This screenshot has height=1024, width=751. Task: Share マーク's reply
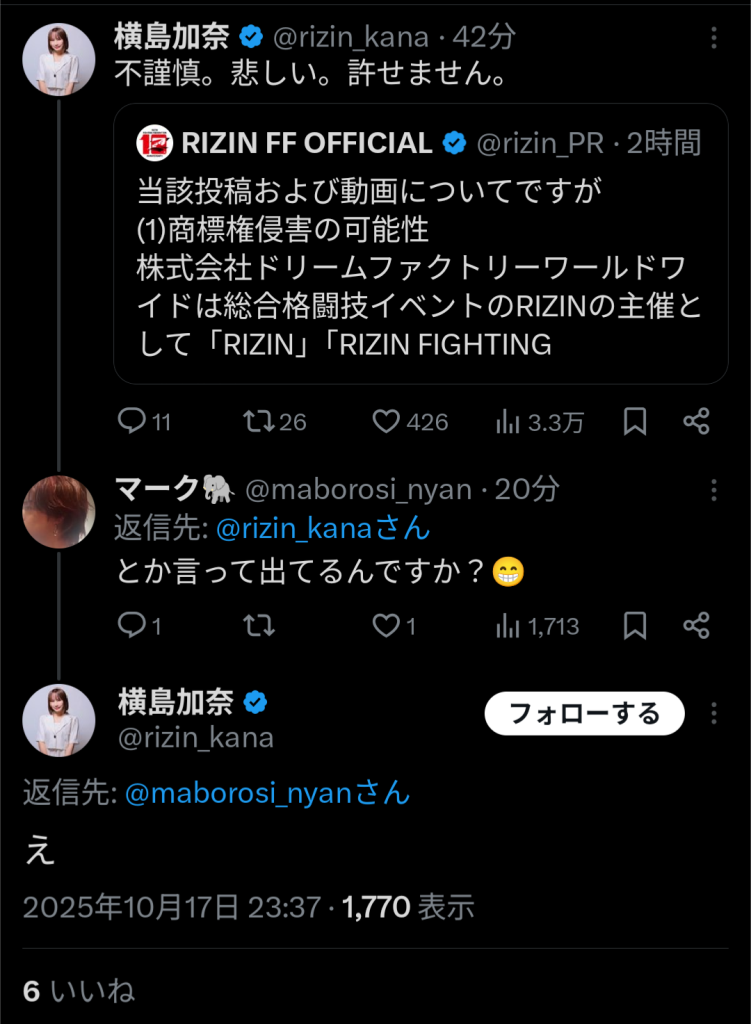[x=697, y=626]
